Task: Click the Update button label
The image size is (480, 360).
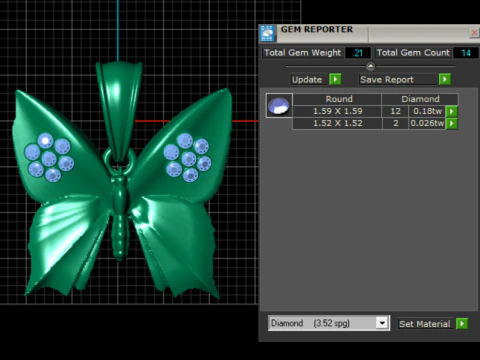Action: coord(307,80)
